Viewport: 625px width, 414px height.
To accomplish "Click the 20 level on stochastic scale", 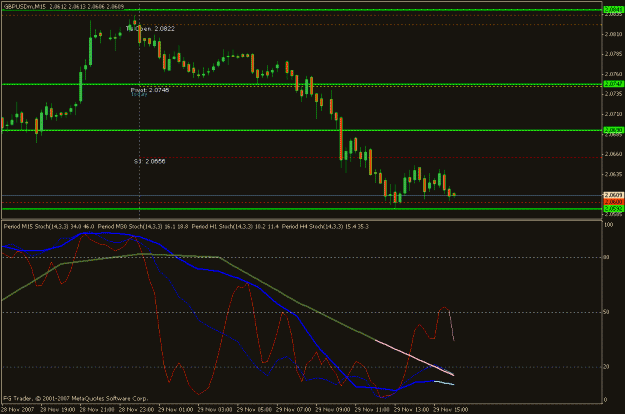I will pos(607,367).
